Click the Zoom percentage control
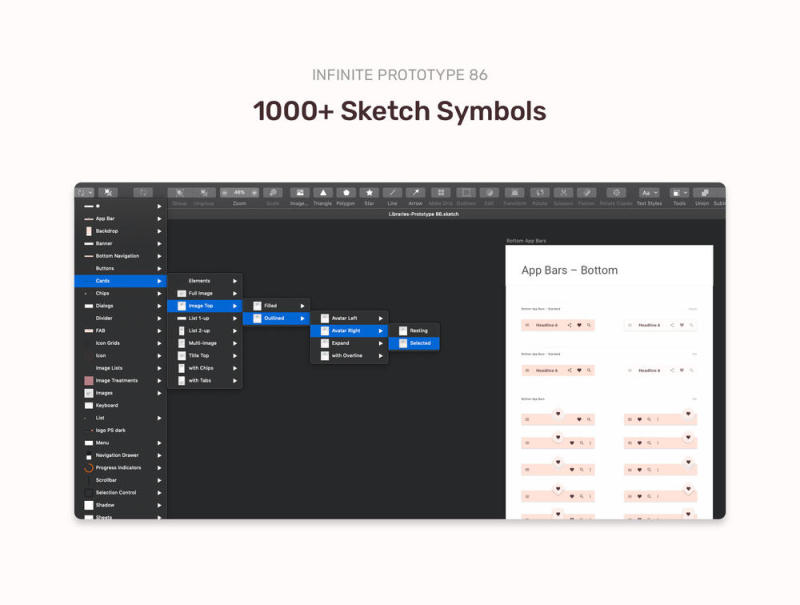The width and height of the screenshot is (800, 605). click(239, 192)
